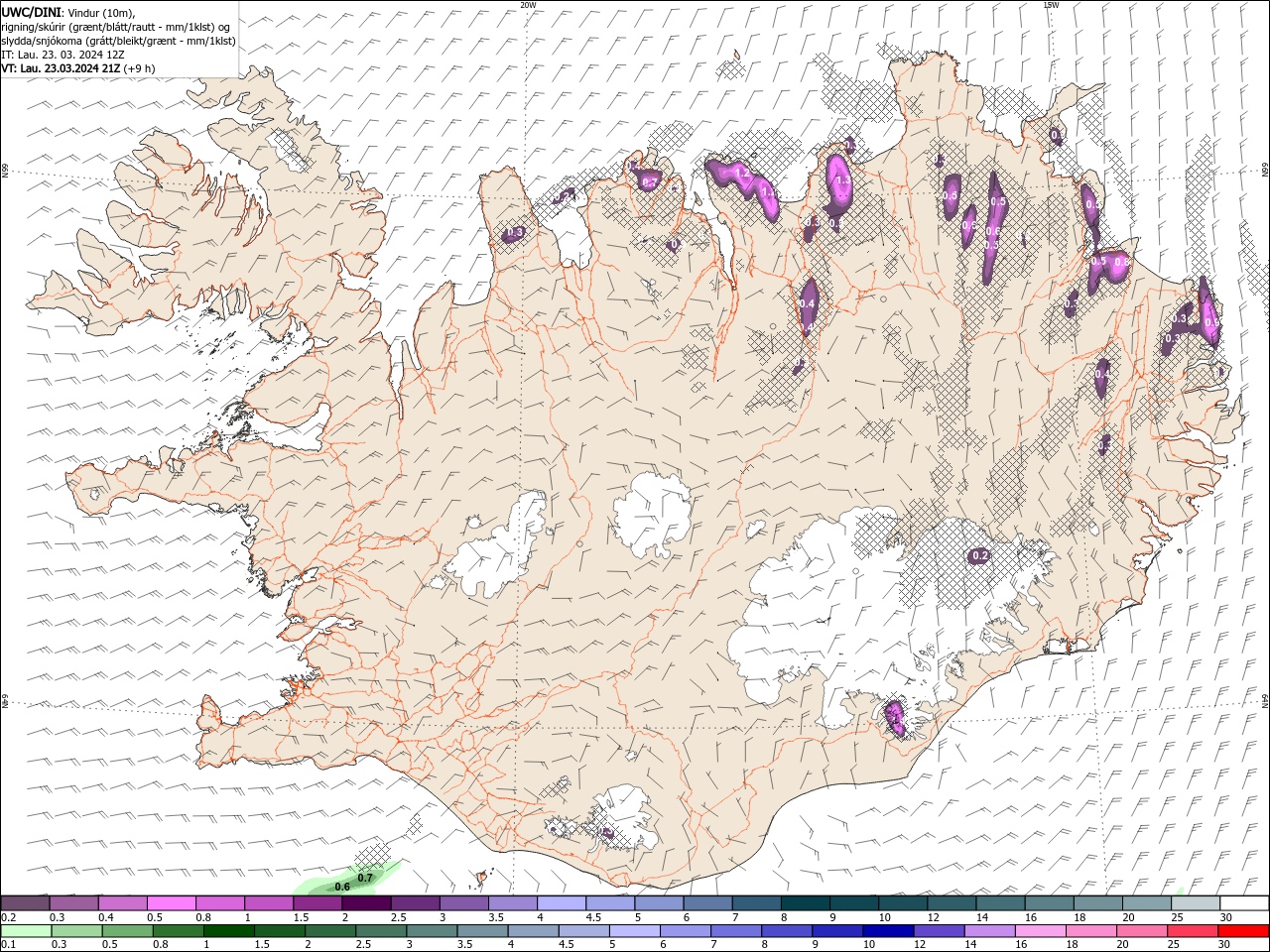The width and height of the screenshot is (1270, 952).
Task: Click the purple snow patch on the south coast
Action: pos(895,717)
